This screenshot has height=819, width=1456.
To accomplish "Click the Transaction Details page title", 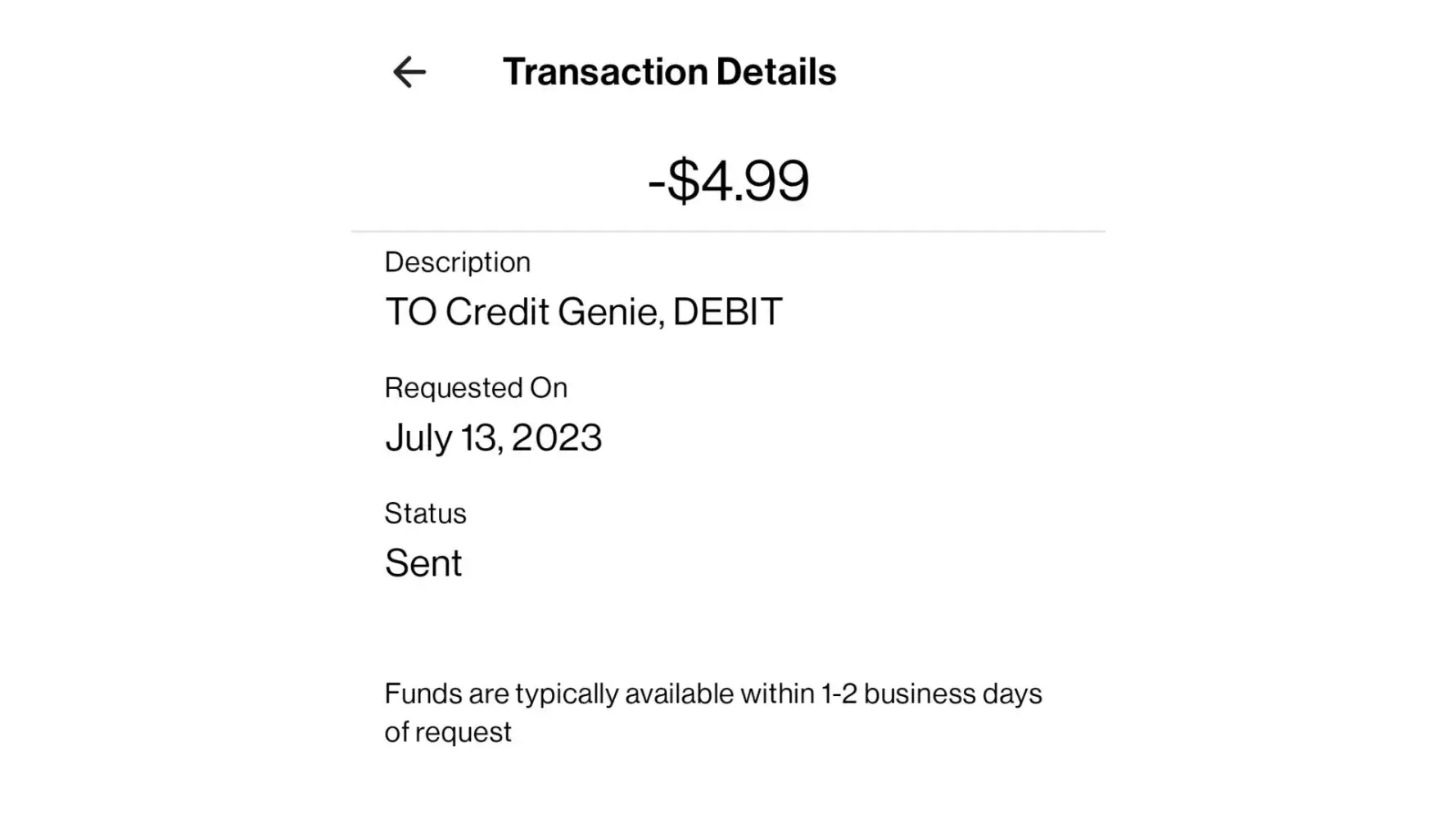I will (669, 72).
